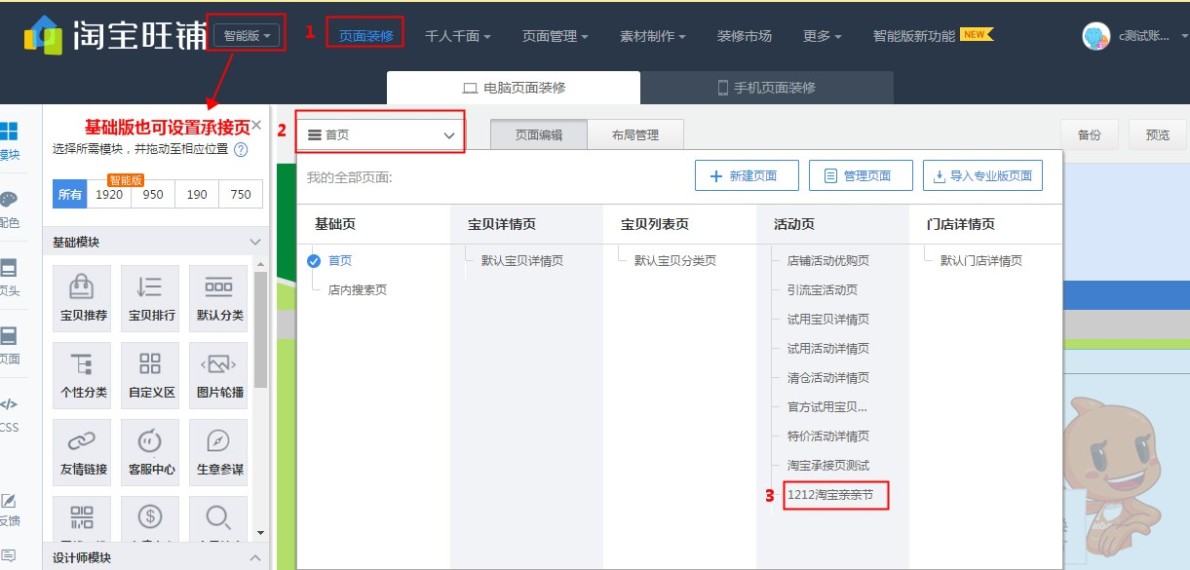
Task: Open the 页面管理 dropdown menu
Action: (x=556, y=36)
